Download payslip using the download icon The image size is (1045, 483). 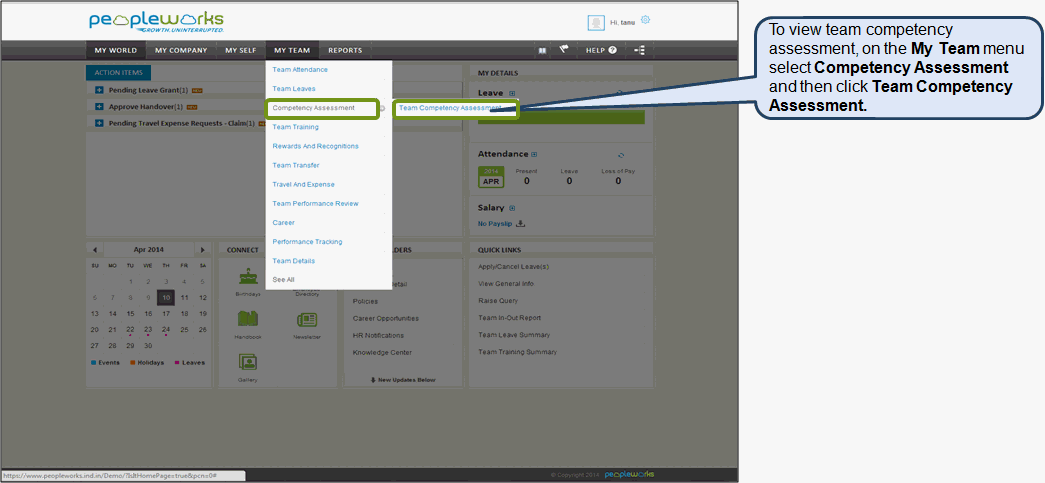pos(521,224)
